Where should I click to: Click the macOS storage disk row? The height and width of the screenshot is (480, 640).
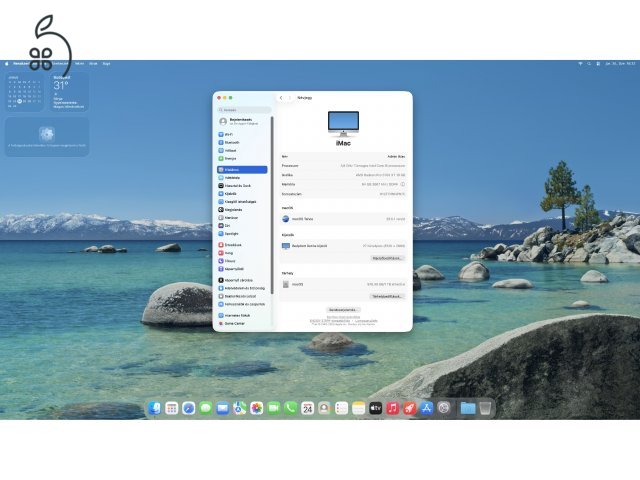(343, 284)
